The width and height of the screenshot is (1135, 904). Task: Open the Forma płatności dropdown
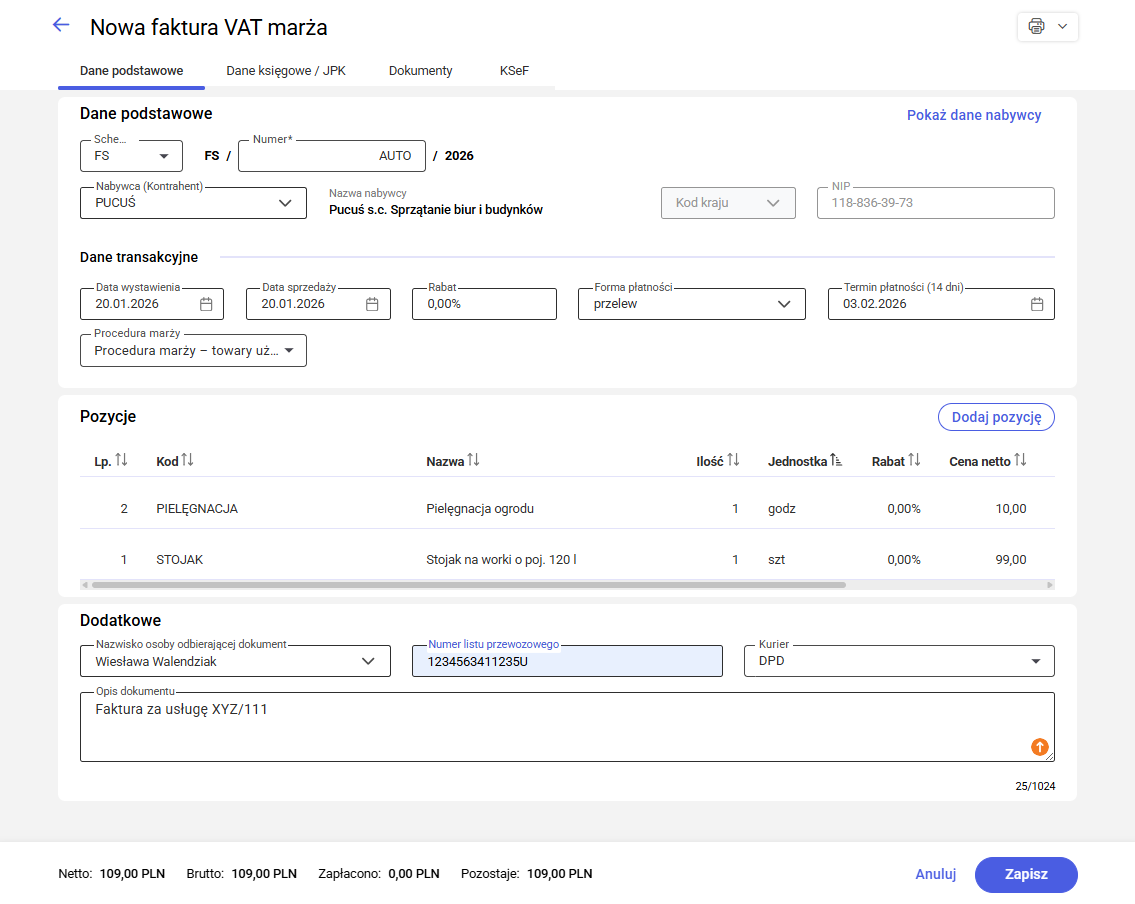point(784,304)
